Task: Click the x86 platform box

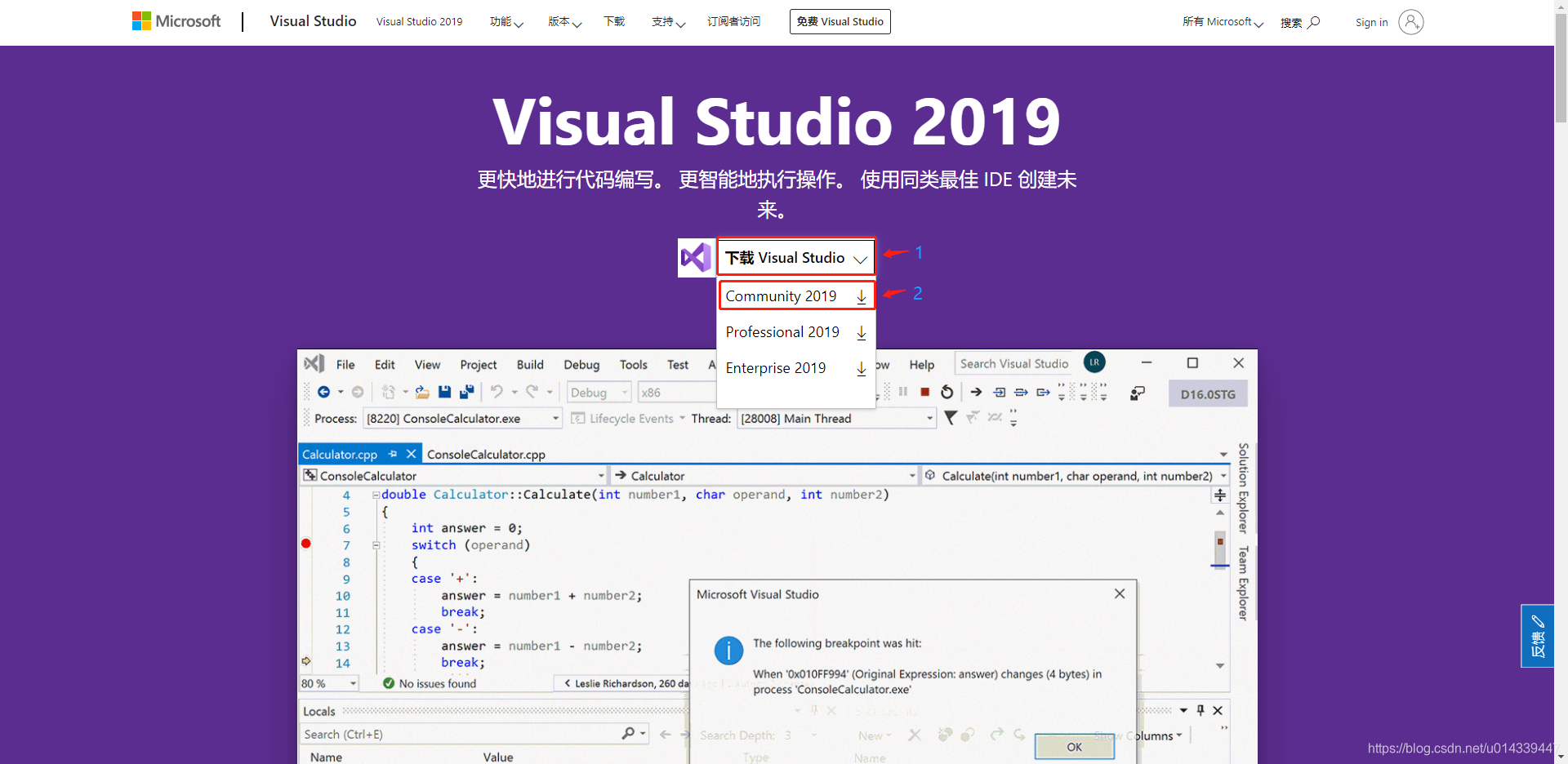Action: [676, 393]
